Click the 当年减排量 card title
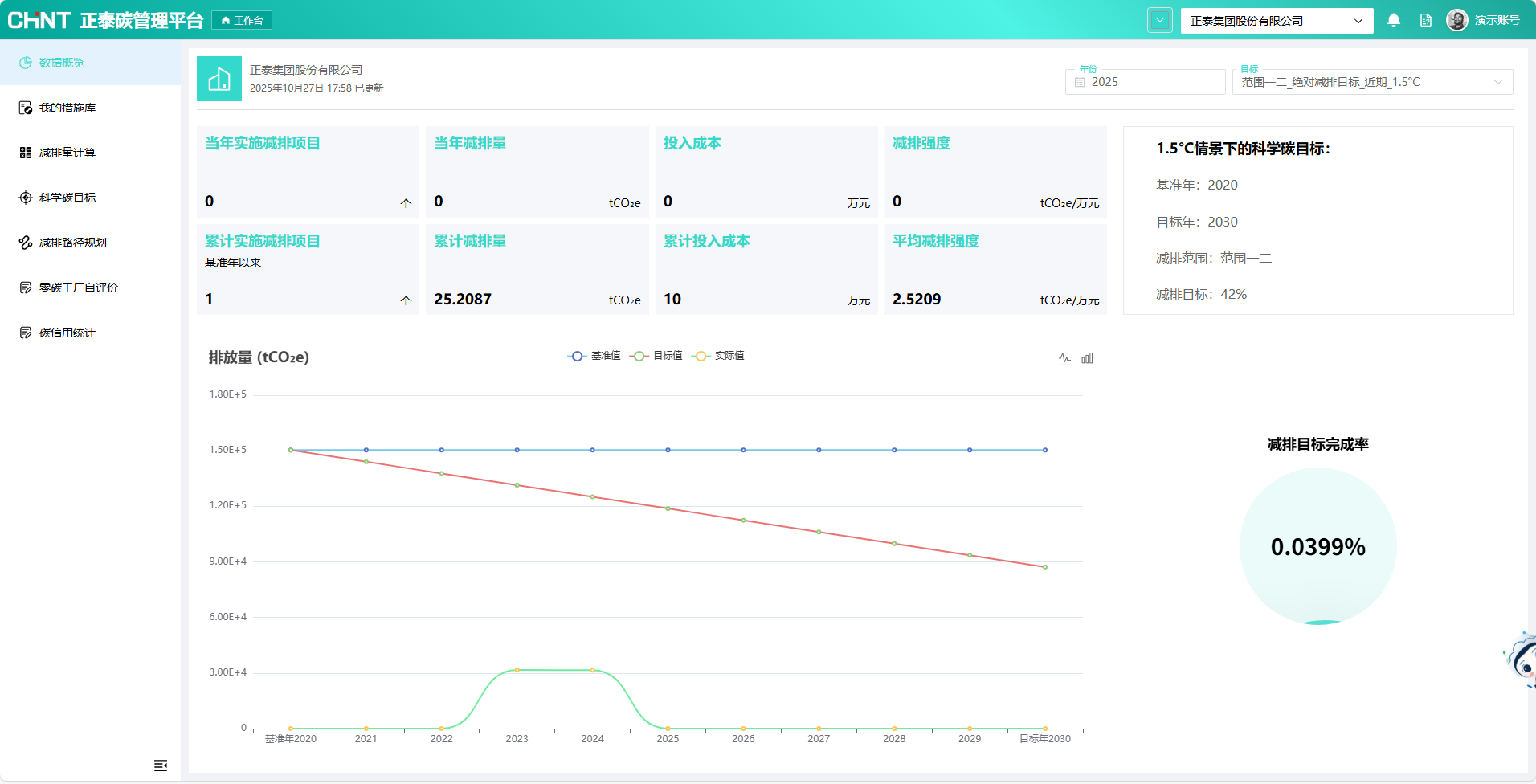The width and height of the screenshot is (1536, 784). [x=471, y=143]
